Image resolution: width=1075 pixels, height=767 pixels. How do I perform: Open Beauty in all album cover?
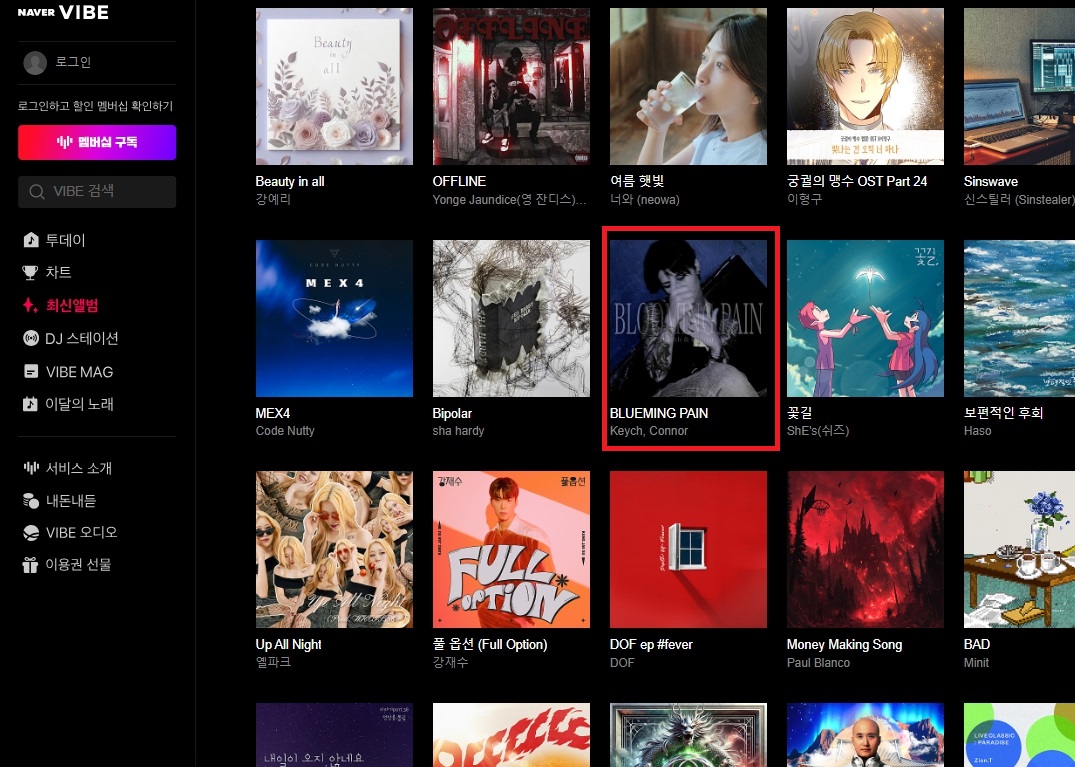335,86
